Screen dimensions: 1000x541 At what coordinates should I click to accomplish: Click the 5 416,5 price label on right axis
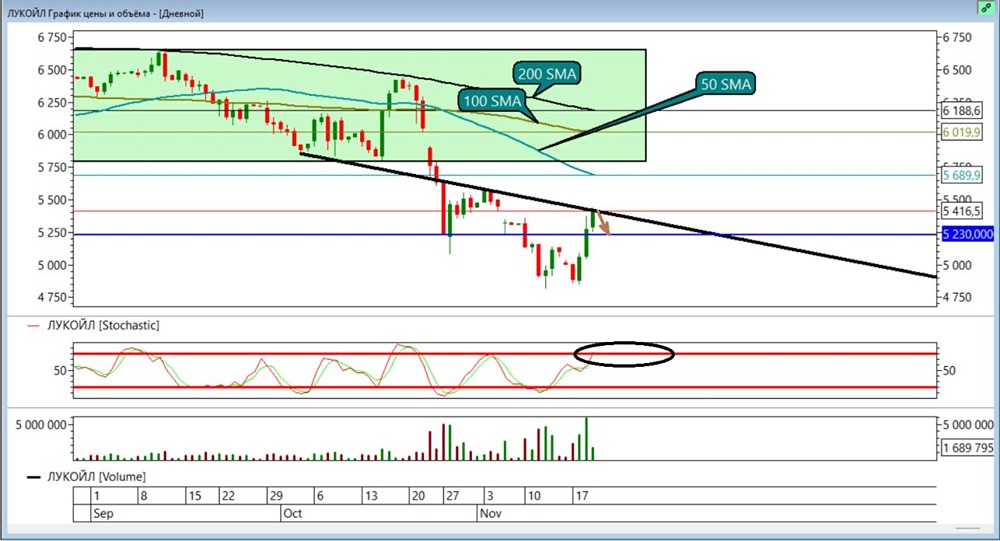click(x=962, y=211)
